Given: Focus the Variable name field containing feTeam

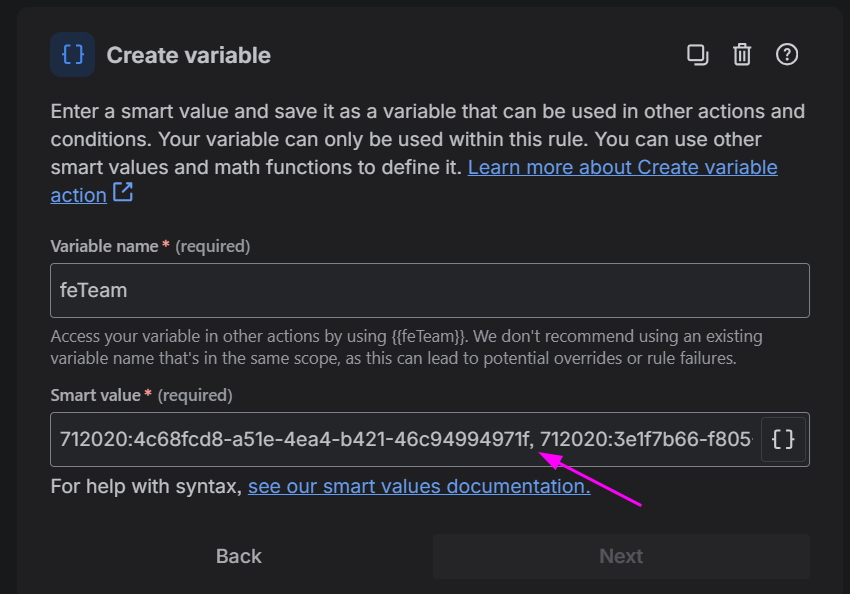Looking at the screenshot, I should 429,291.
